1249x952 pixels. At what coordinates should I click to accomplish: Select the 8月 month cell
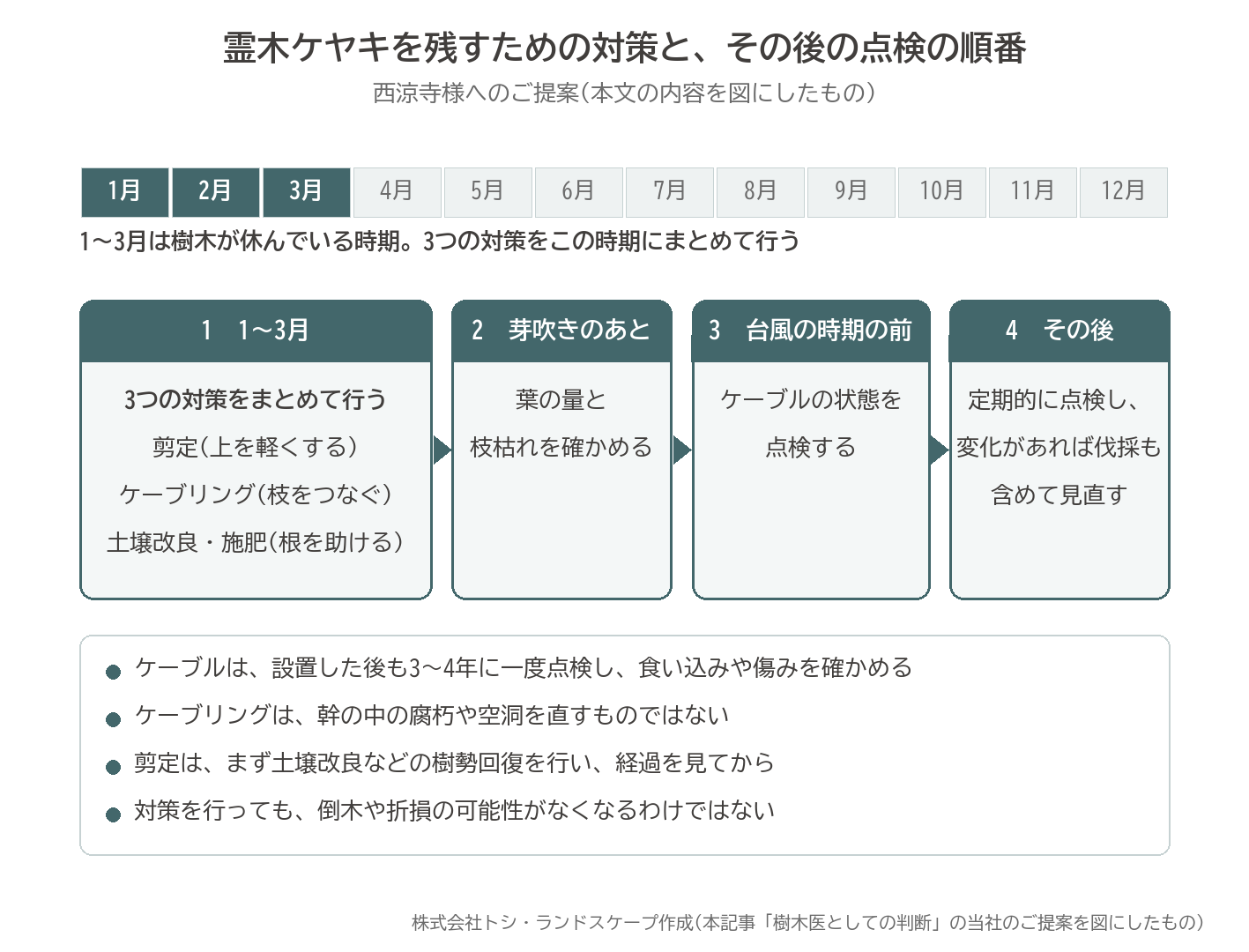point(761,191)
